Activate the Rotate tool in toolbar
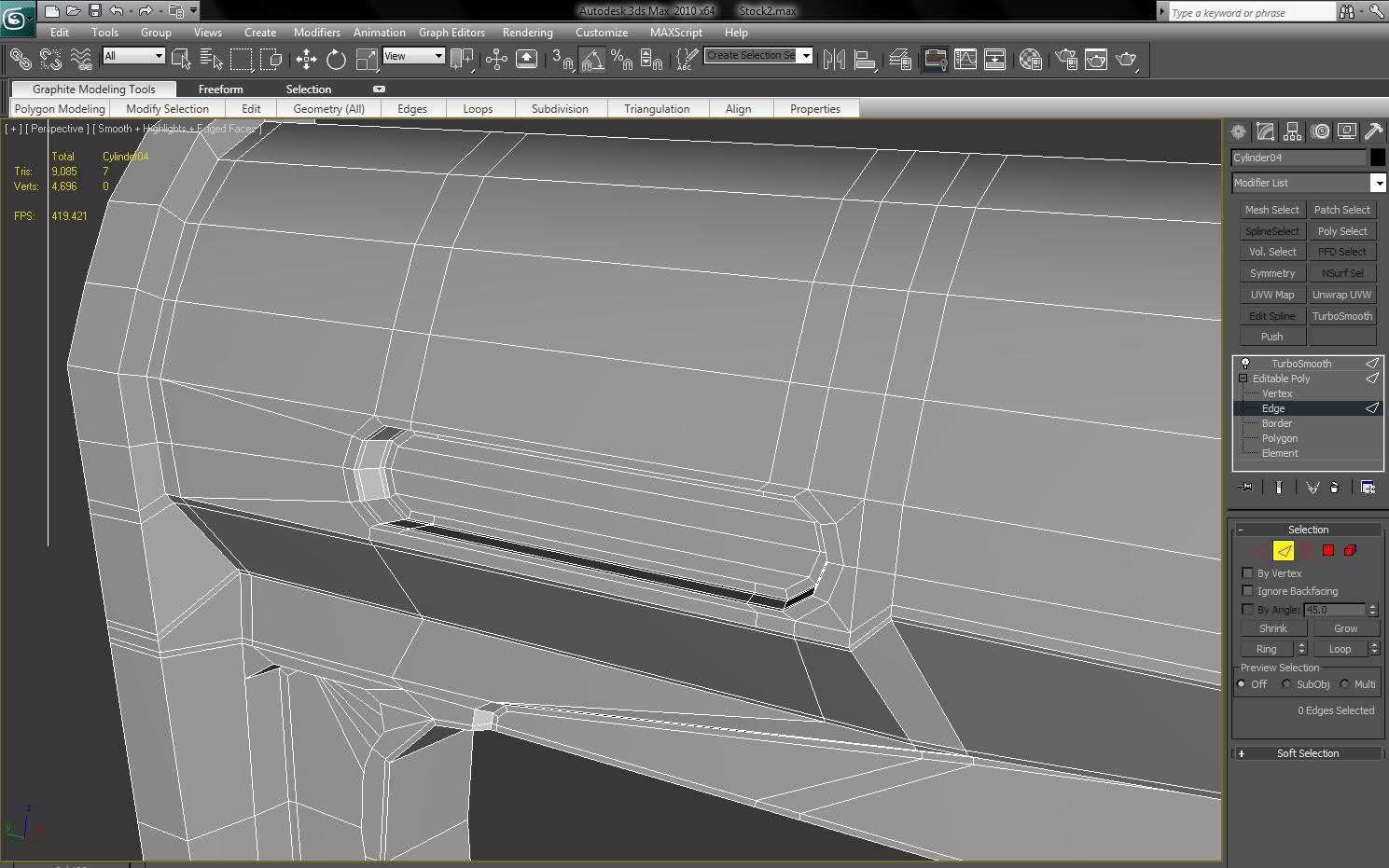Viewport: 1389px width, 868px height. coord(336,60)
